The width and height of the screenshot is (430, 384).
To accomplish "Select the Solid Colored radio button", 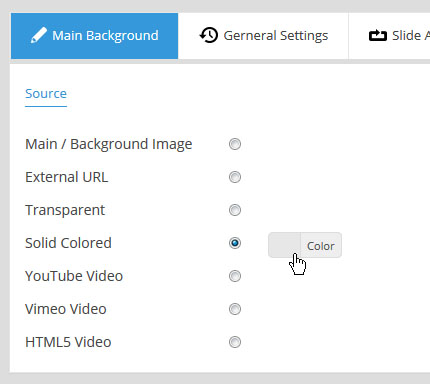I will click(x=235, y=243).
